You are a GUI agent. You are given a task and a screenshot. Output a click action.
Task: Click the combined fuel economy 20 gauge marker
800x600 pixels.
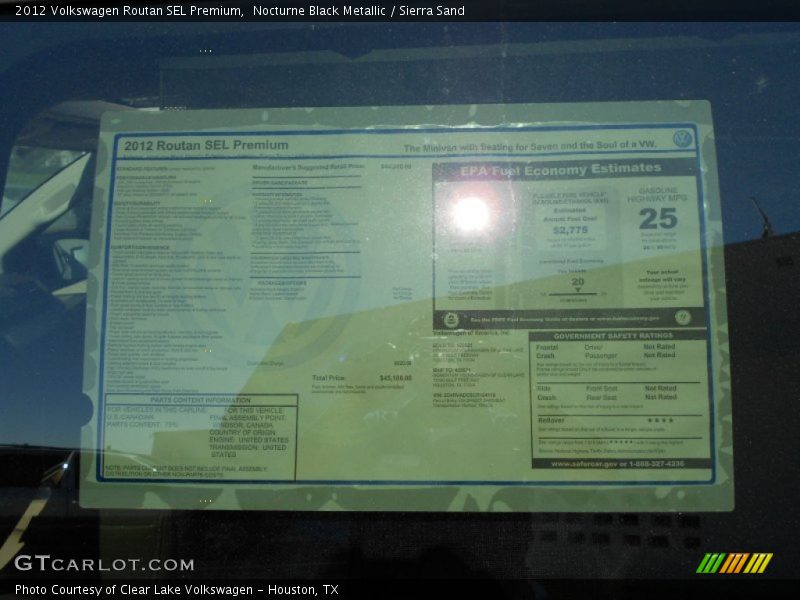tap(578, 286)
